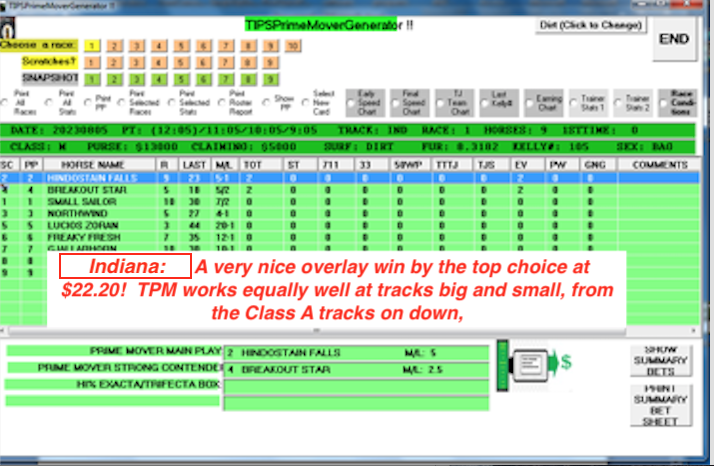
Task: Choose race 1 button
Action: click(x=92, y=46)
